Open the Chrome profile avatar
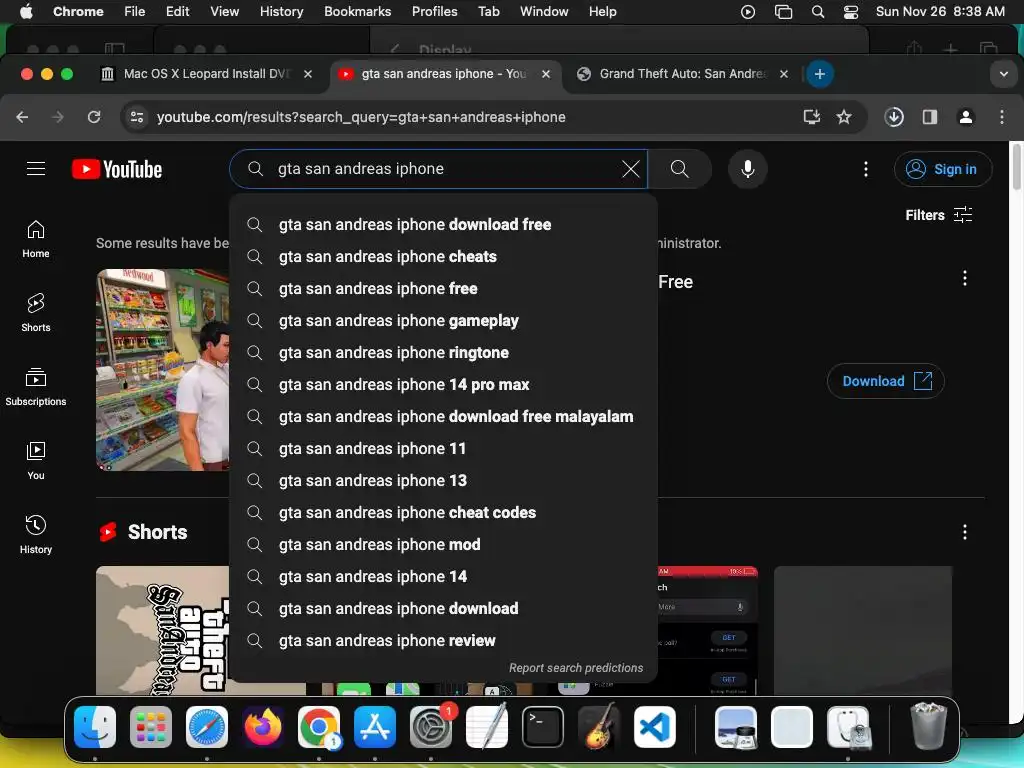Screen dimensions: 1024x768 pyautogui.click(x=966, y=117)
